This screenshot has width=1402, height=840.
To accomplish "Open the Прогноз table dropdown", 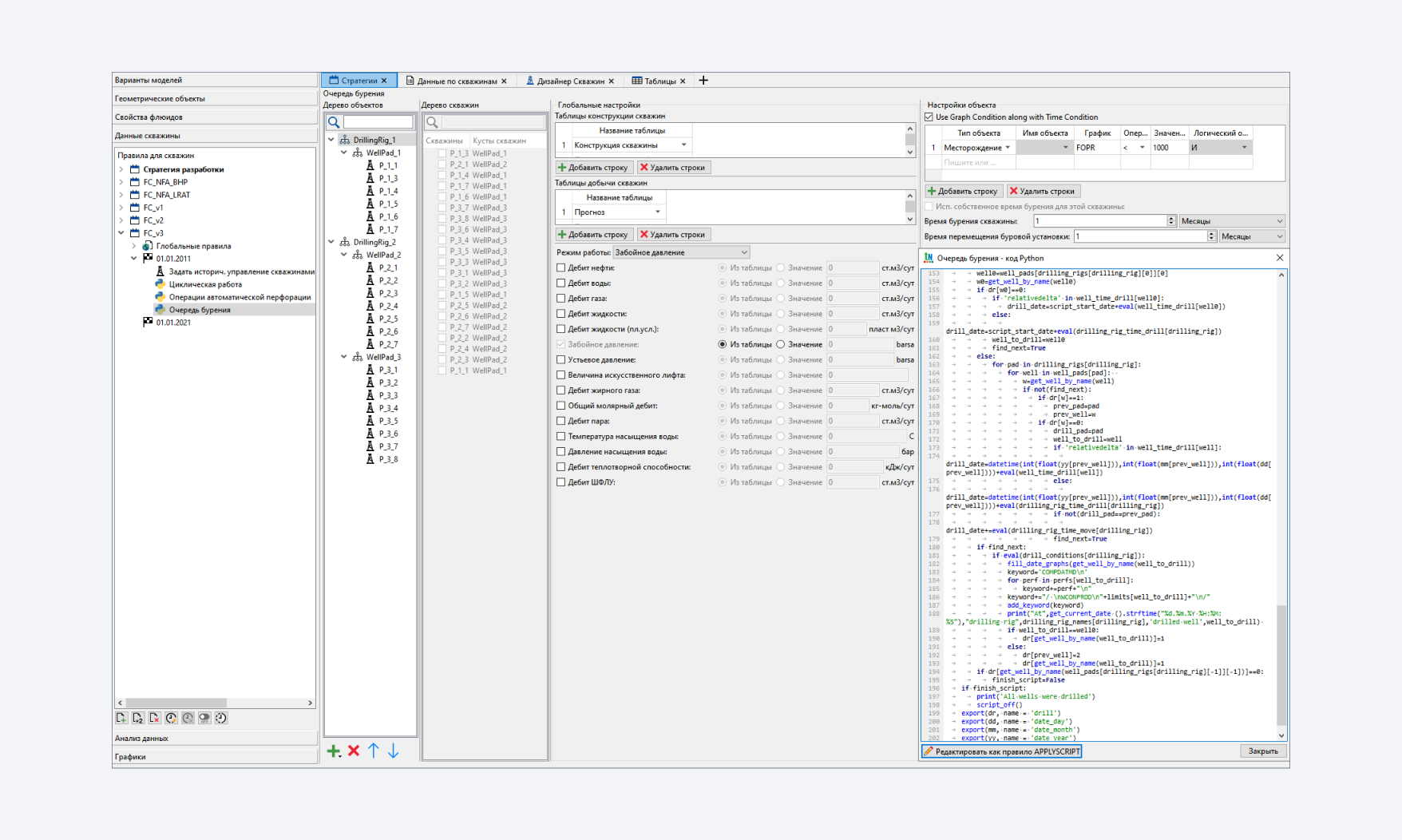I will click(658, 212).
